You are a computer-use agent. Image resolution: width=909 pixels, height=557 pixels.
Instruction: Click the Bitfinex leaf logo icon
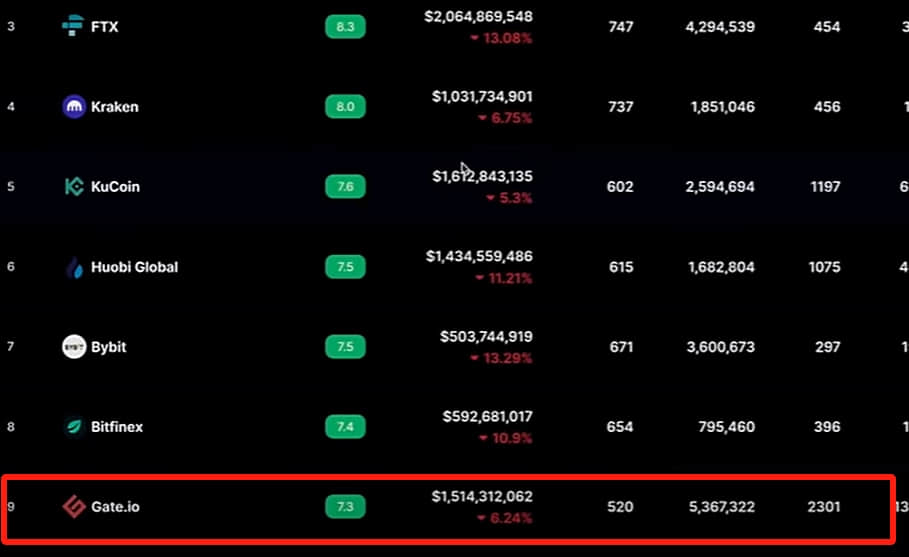click(74, 427)
